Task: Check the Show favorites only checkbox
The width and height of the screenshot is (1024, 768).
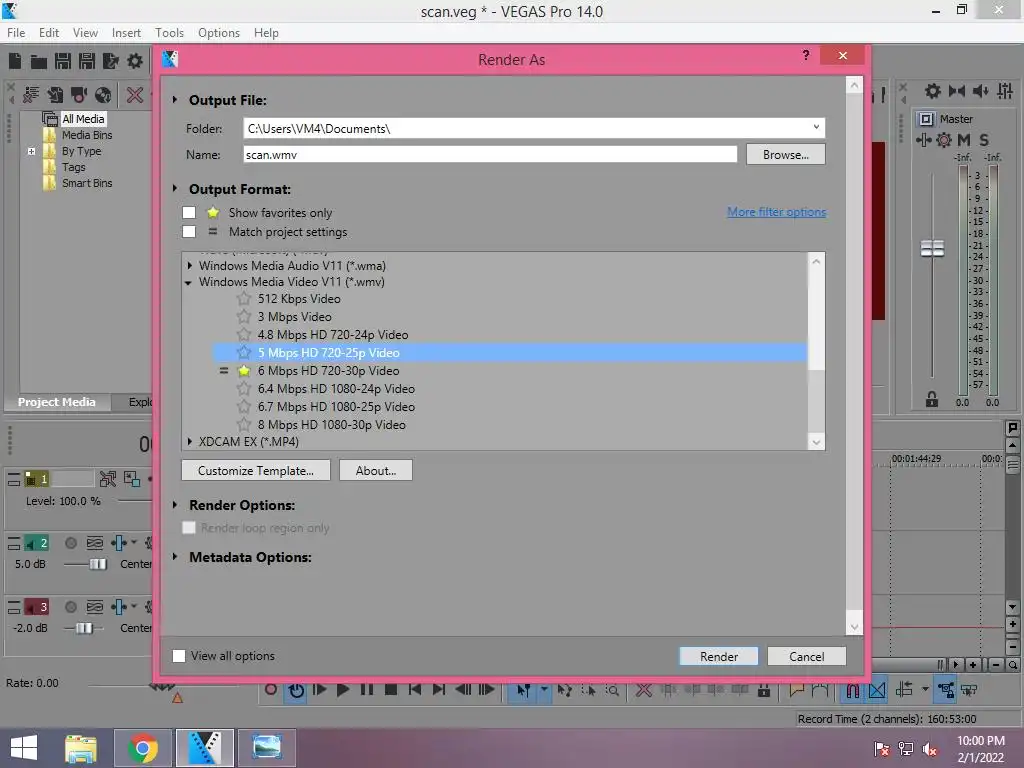Action: click(189, 212)
